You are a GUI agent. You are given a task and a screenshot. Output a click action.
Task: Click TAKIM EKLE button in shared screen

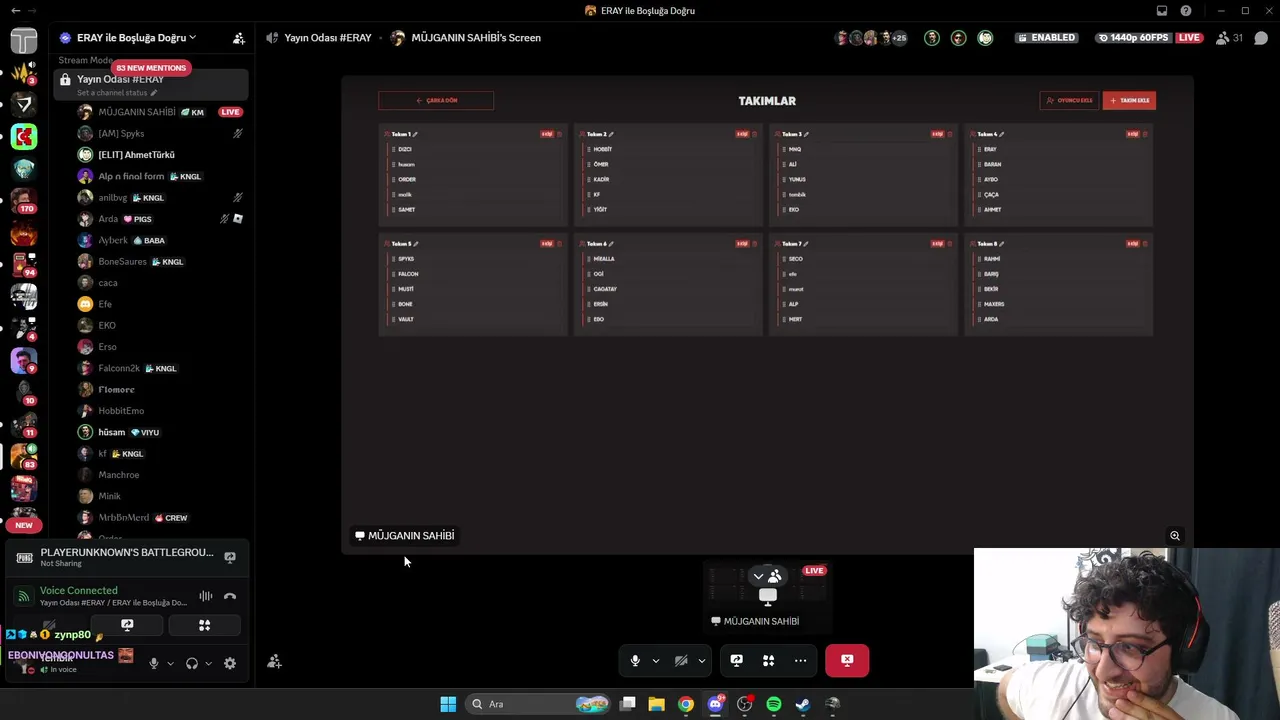click(1129, 100)
